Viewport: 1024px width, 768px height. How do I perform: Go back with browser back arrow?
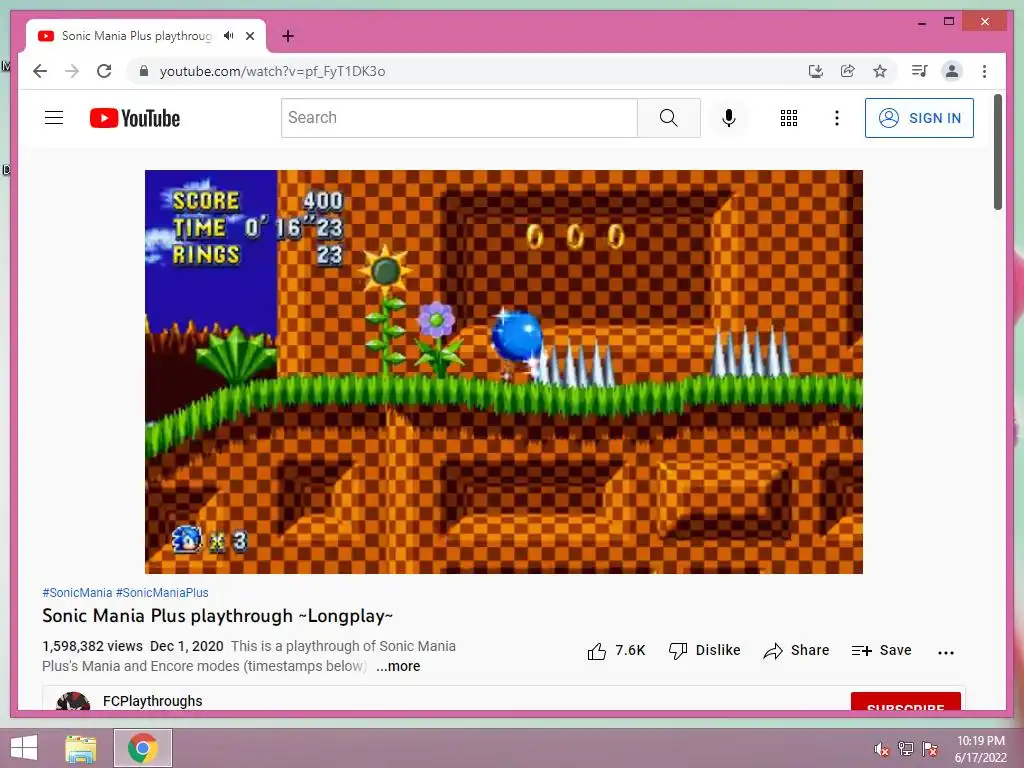coord(40,71)
